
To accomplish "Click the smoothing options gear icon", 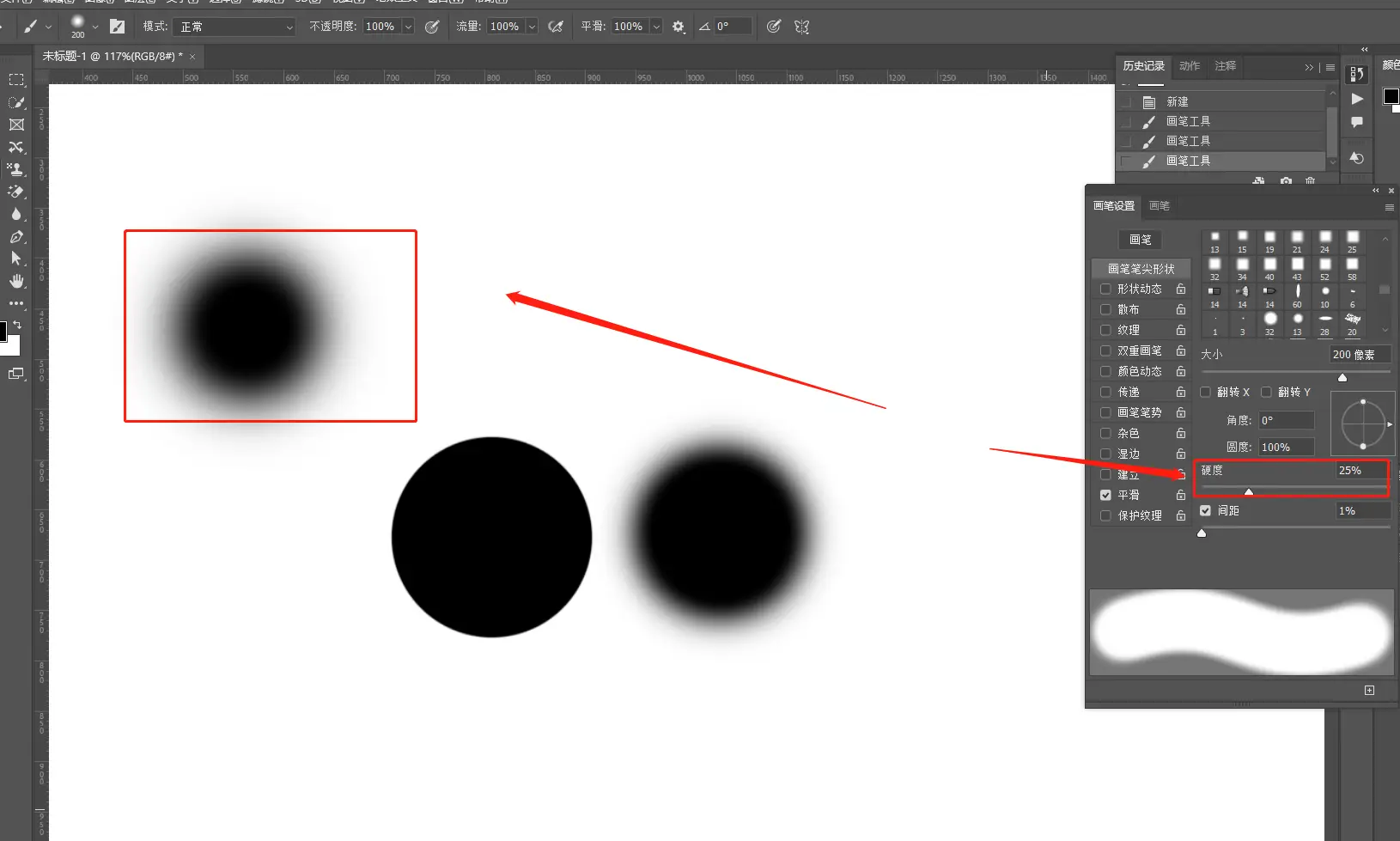I will [679, 27].
